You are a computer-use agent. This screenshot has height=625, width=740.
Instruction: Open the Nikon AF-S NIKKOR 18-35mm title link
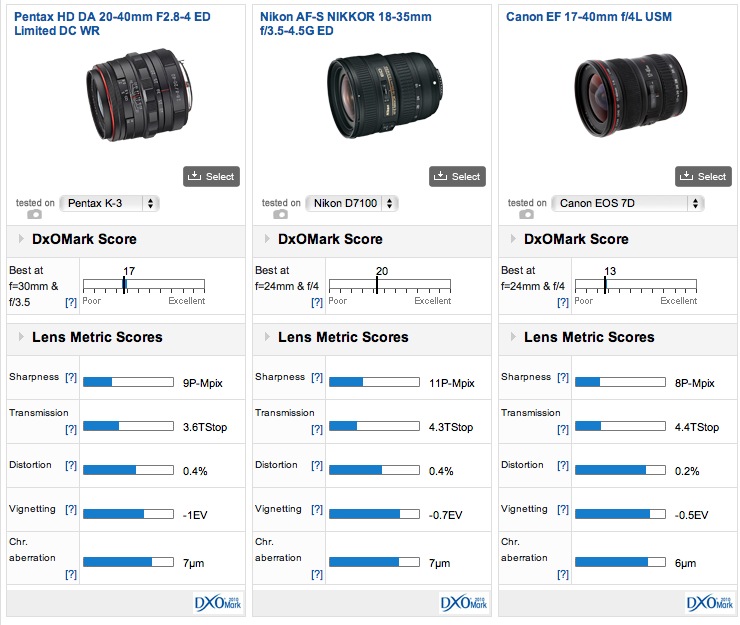click(345, 24)
